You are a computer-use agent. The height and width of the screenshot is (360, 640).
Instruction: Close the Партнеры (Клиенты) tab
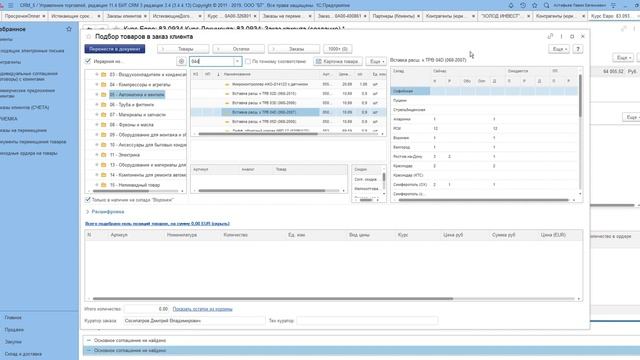click(418, 16)
